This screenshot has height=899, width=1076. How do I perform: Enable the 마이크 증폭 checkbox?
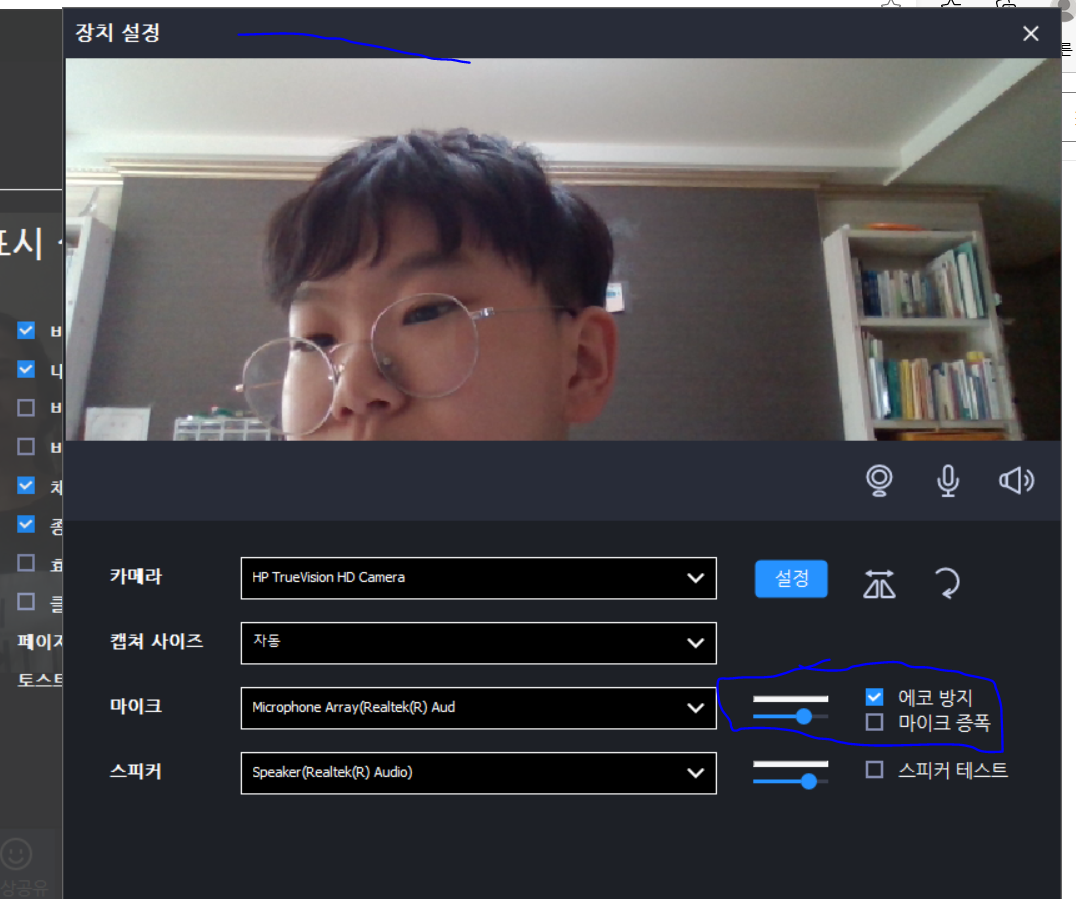click(x=874, y=722)
